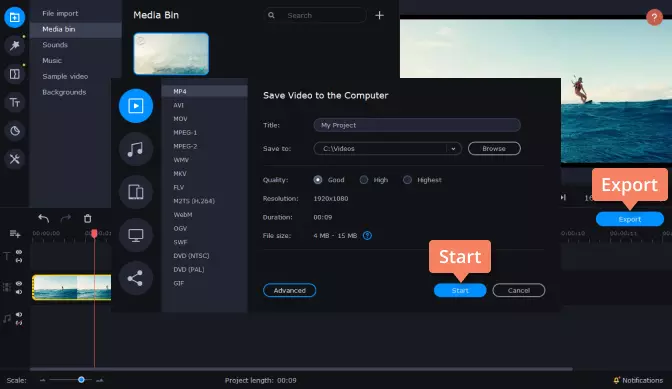Viewport: 672px width, 389px height.
Task: Open Media bin in left panel
Action: tap(75, 29)
